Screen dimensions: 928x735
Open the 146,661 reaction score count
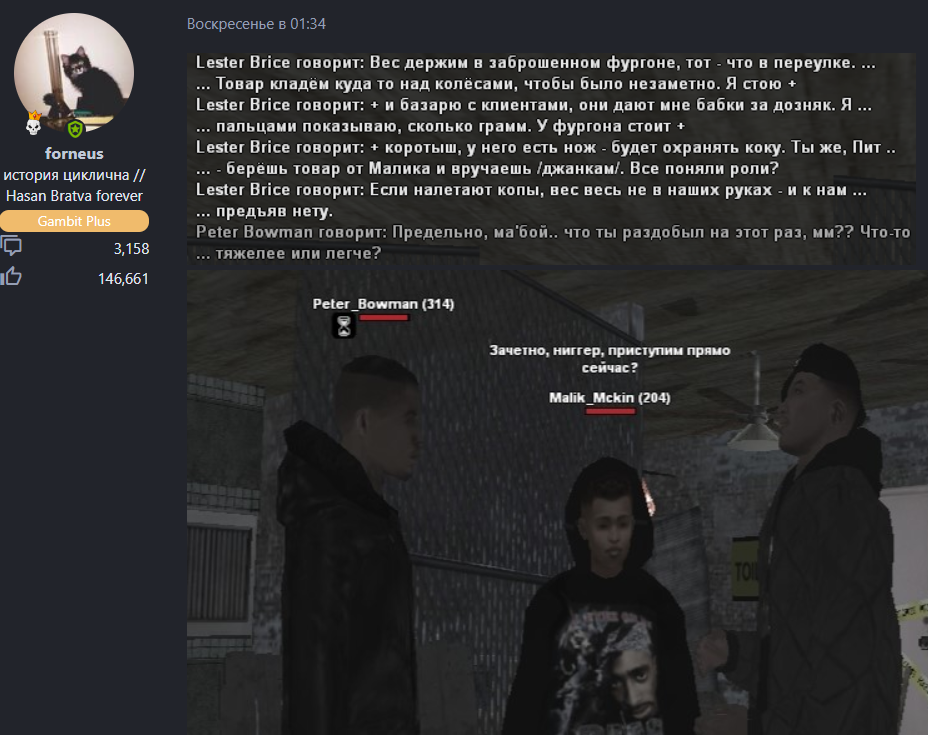pyautogui.click(x=123, y=279)
